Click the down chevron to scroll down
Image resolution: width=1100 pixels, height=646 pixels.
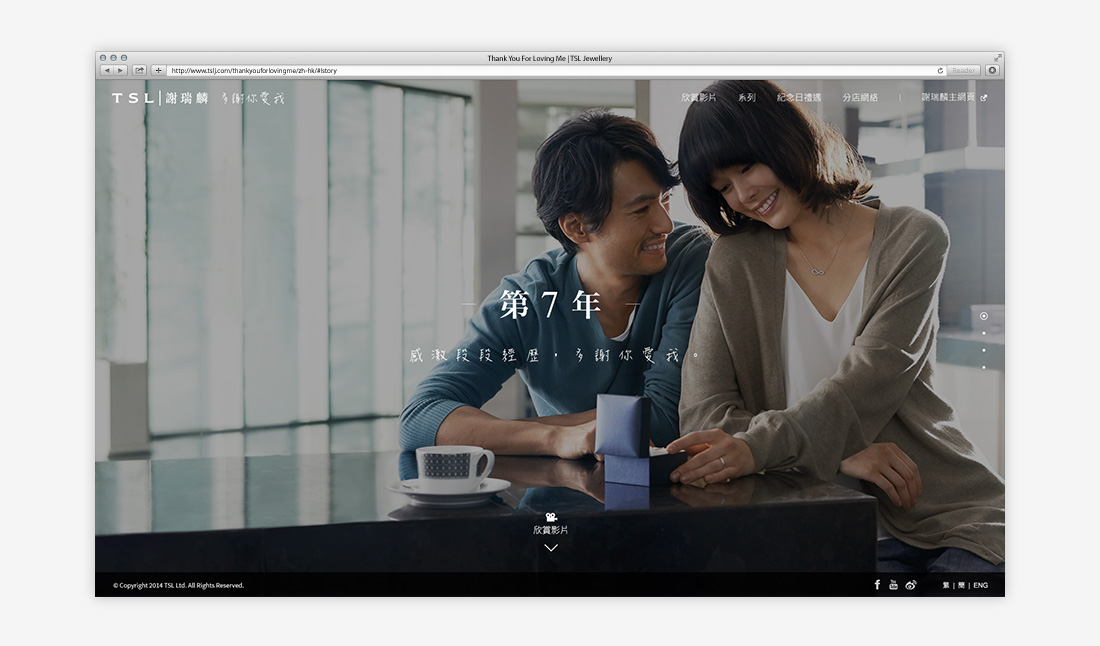[x=550, y=548]
